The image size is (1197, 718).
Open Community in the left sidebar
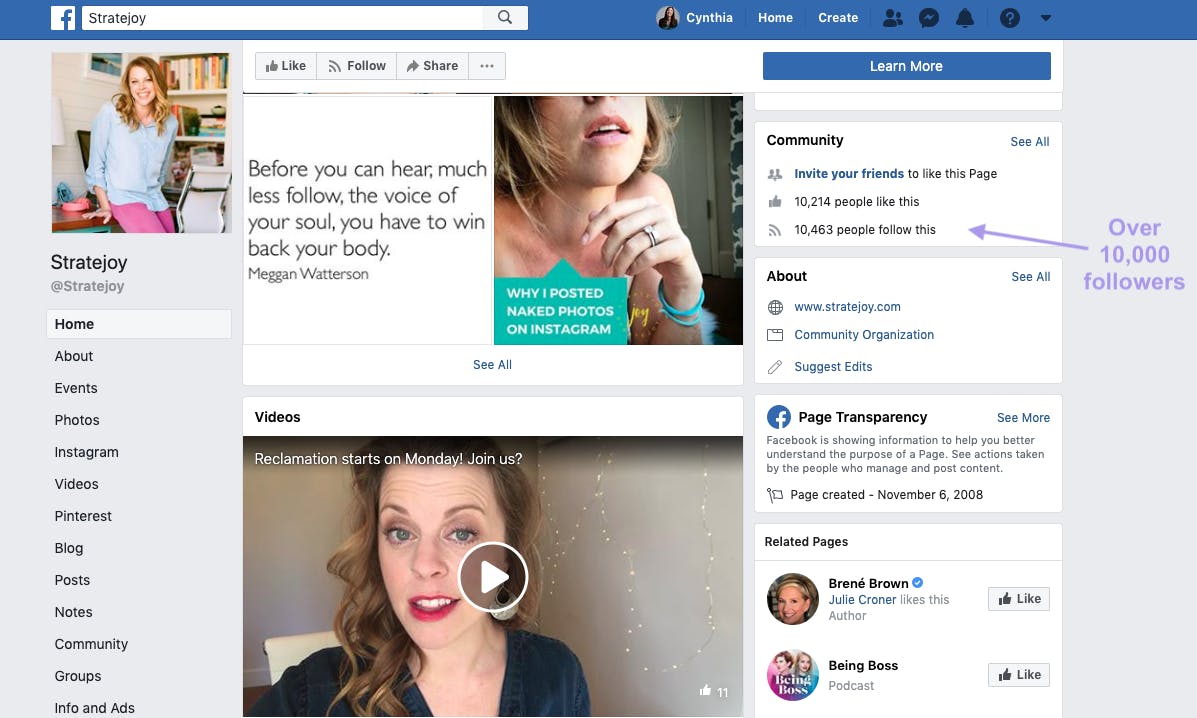coord(91,645)
